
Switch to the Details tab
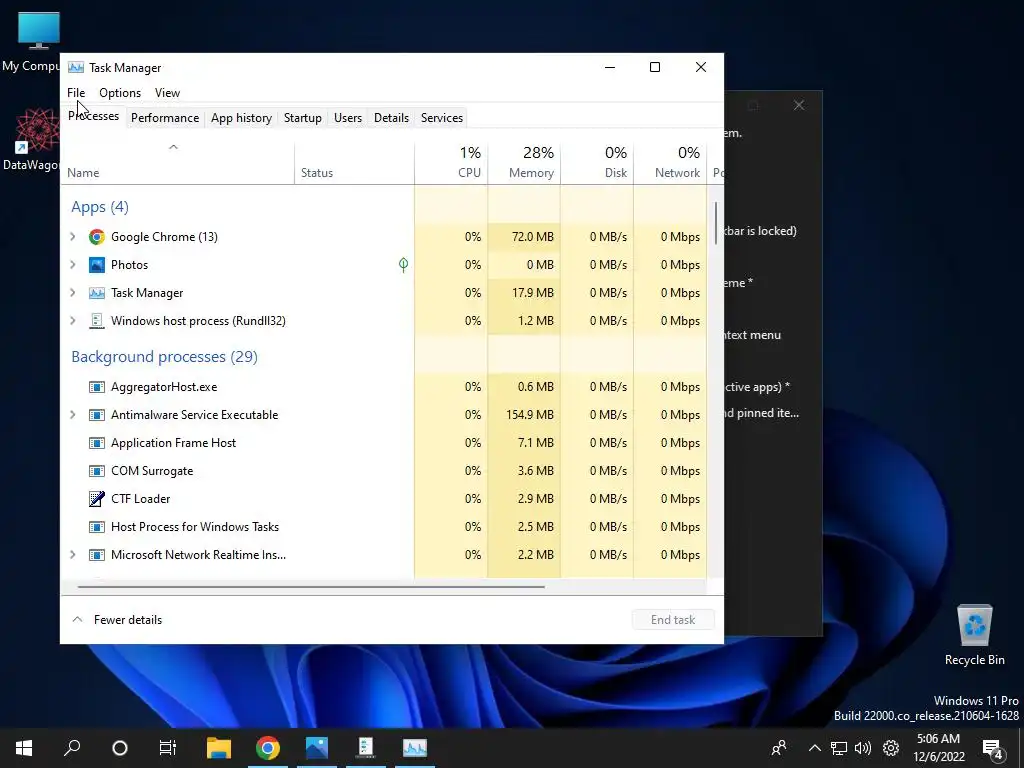click(391, 118)
